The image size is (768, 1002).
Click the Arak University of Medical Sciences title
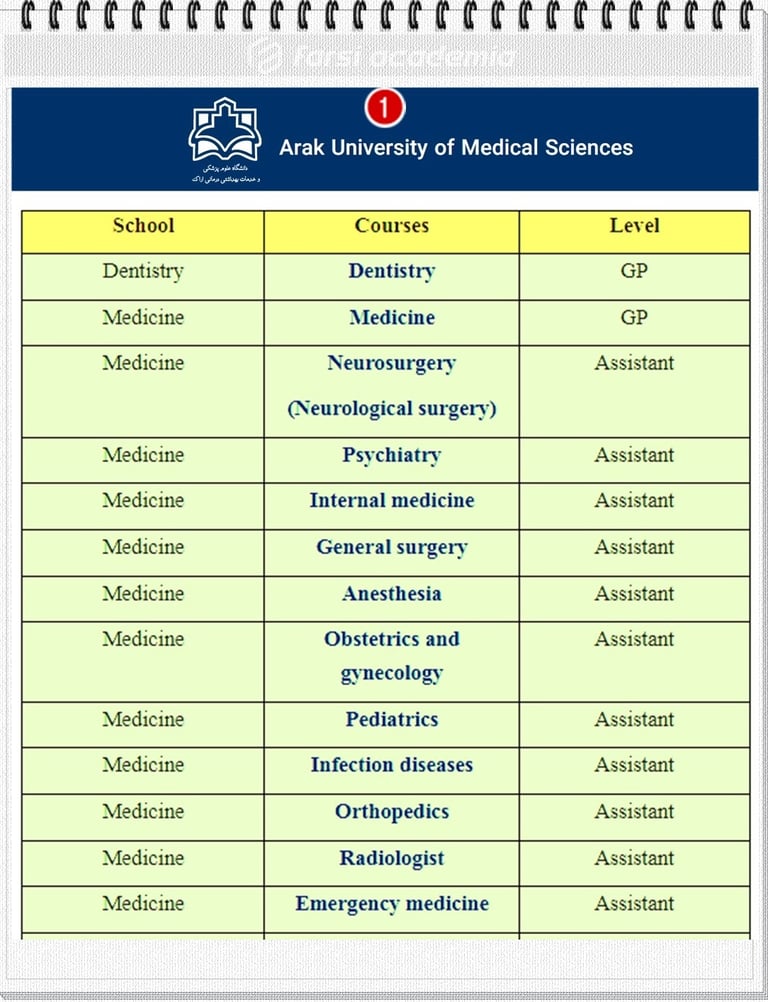(x=456, y=148)
